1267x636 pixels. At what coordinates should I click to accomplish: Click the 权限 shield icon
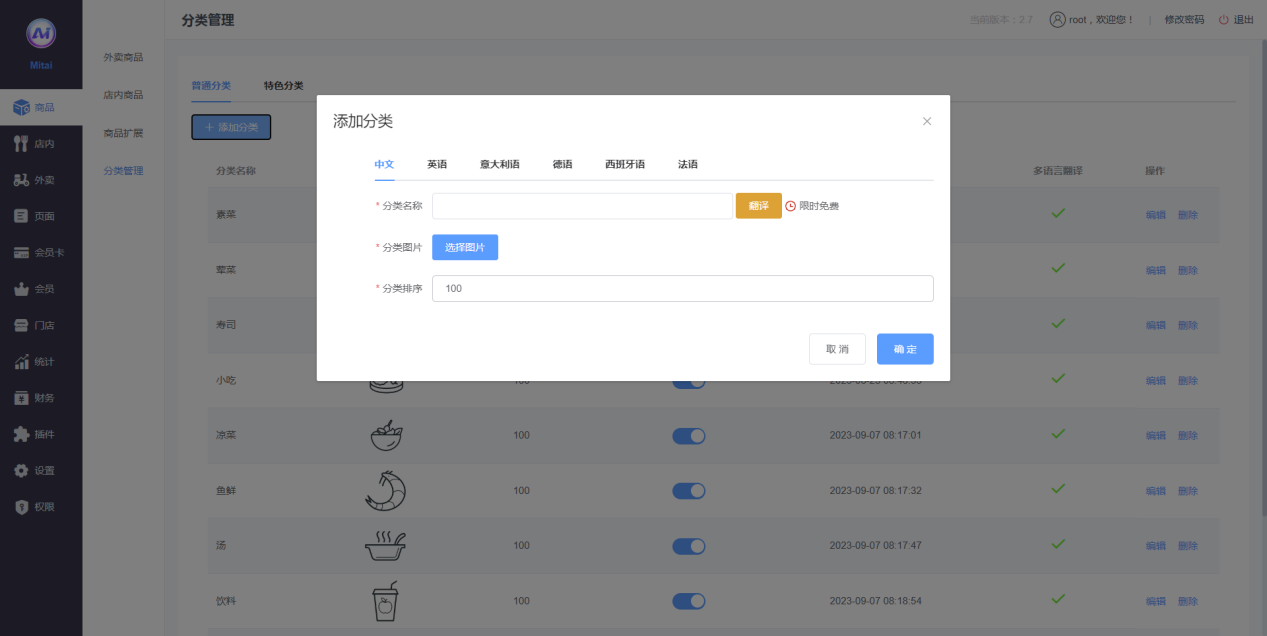pos(21,507)
